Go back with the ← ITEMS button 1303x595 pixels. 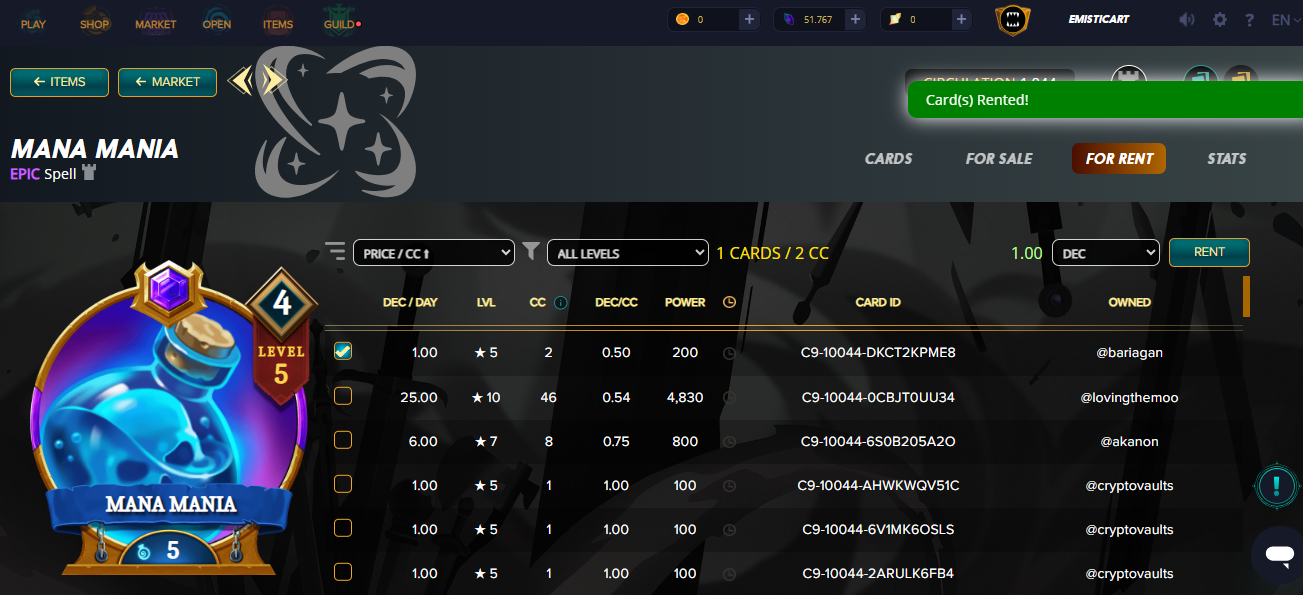tap(59, 82)
